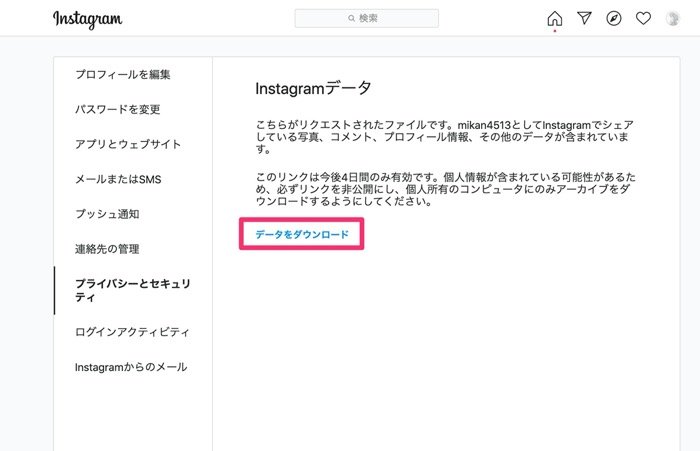Click the magnifier icon in search box

pos(351,18)
